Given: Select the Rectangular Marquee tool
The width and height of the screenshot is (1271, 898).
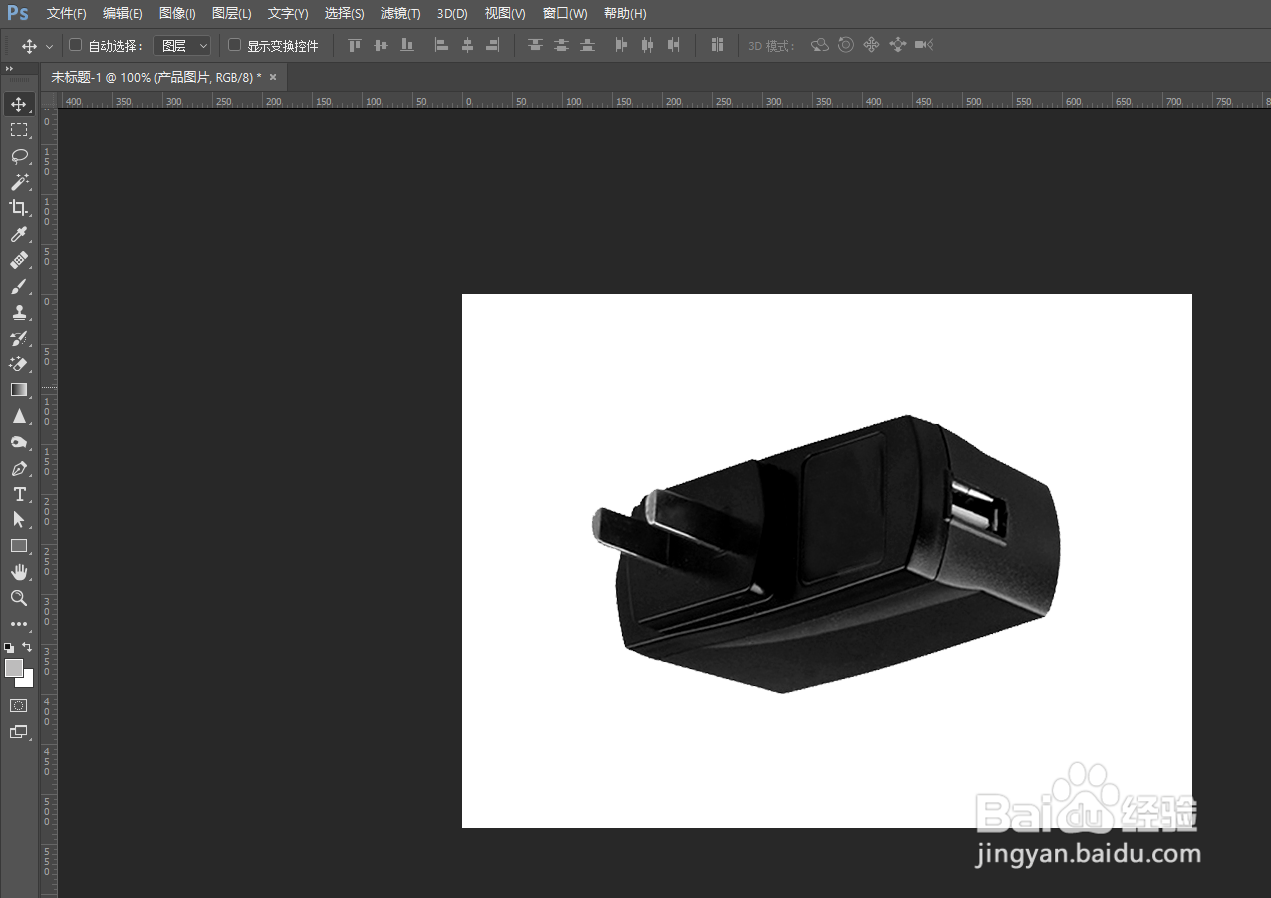Looking at the screenshot, I should (x=19, y=130).
